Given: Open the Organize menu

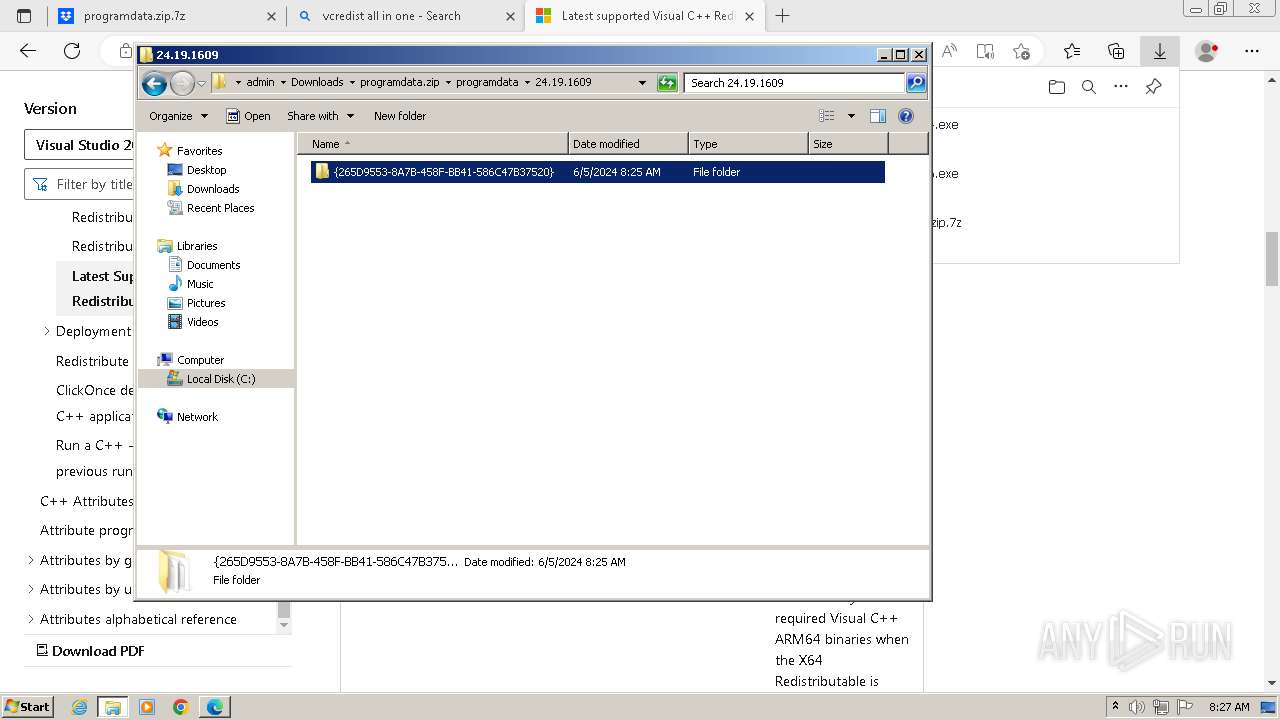Looking at the screenshot, I should [x=178, y=116].
